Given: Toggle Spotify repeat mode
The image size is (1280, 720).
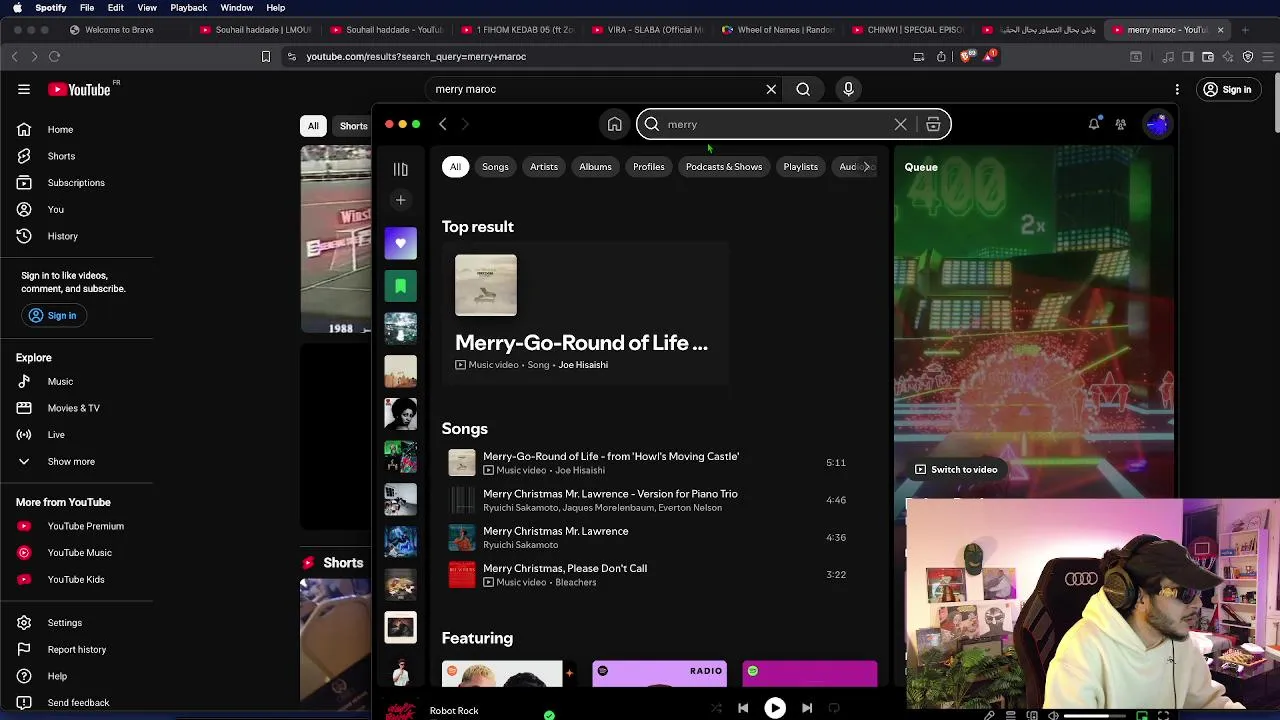Looking at the screenshot, I should [834, 708].
